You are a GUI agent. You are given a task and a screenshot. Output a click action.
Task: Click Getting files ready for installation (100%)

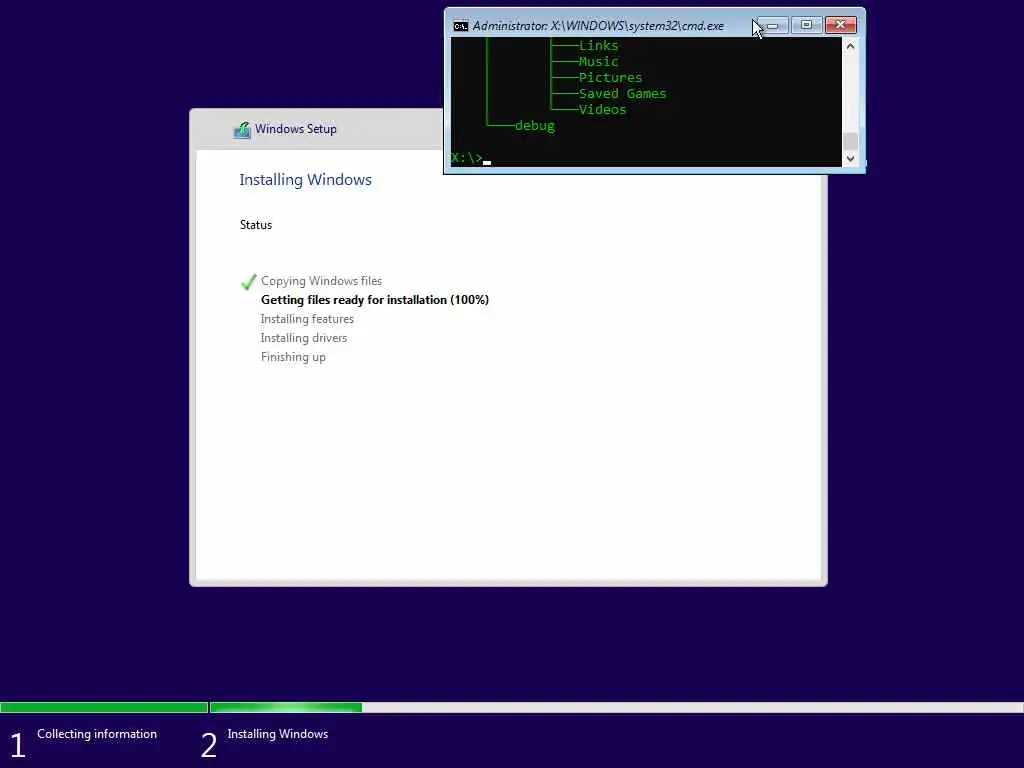[375, 300]
